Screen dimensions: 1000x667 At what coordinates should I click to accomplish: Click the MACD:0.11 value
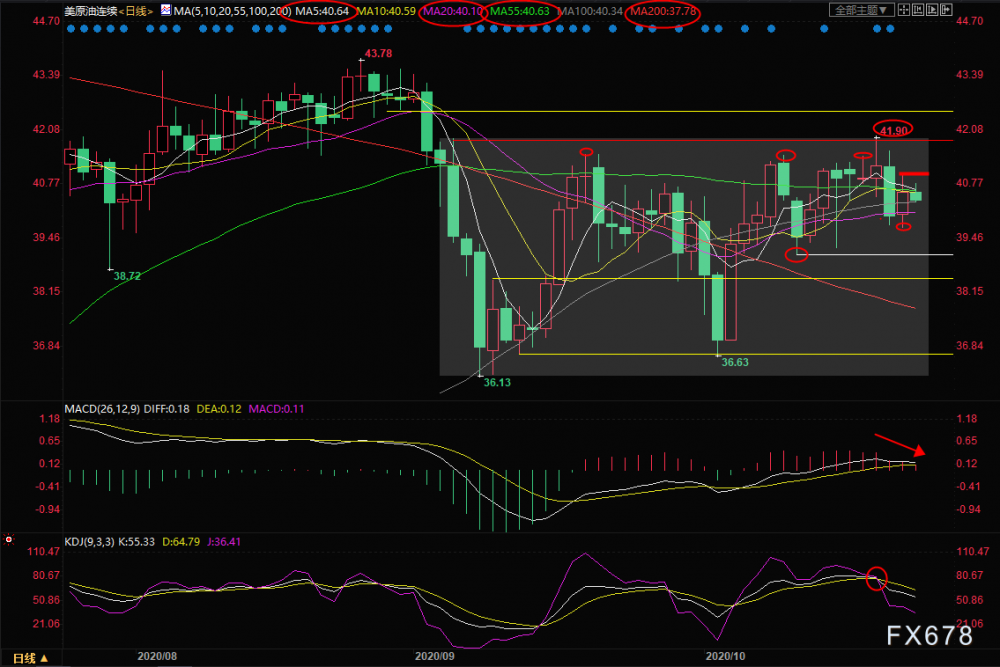[276, 409]
